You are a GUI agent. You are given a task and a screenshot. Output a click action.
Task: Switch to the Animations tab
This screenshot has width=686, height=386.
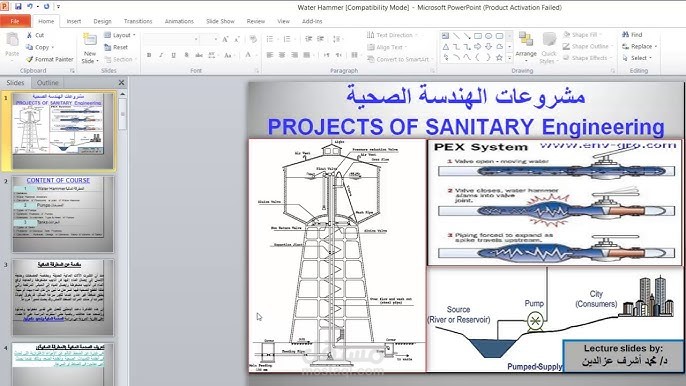pos(179,21)
